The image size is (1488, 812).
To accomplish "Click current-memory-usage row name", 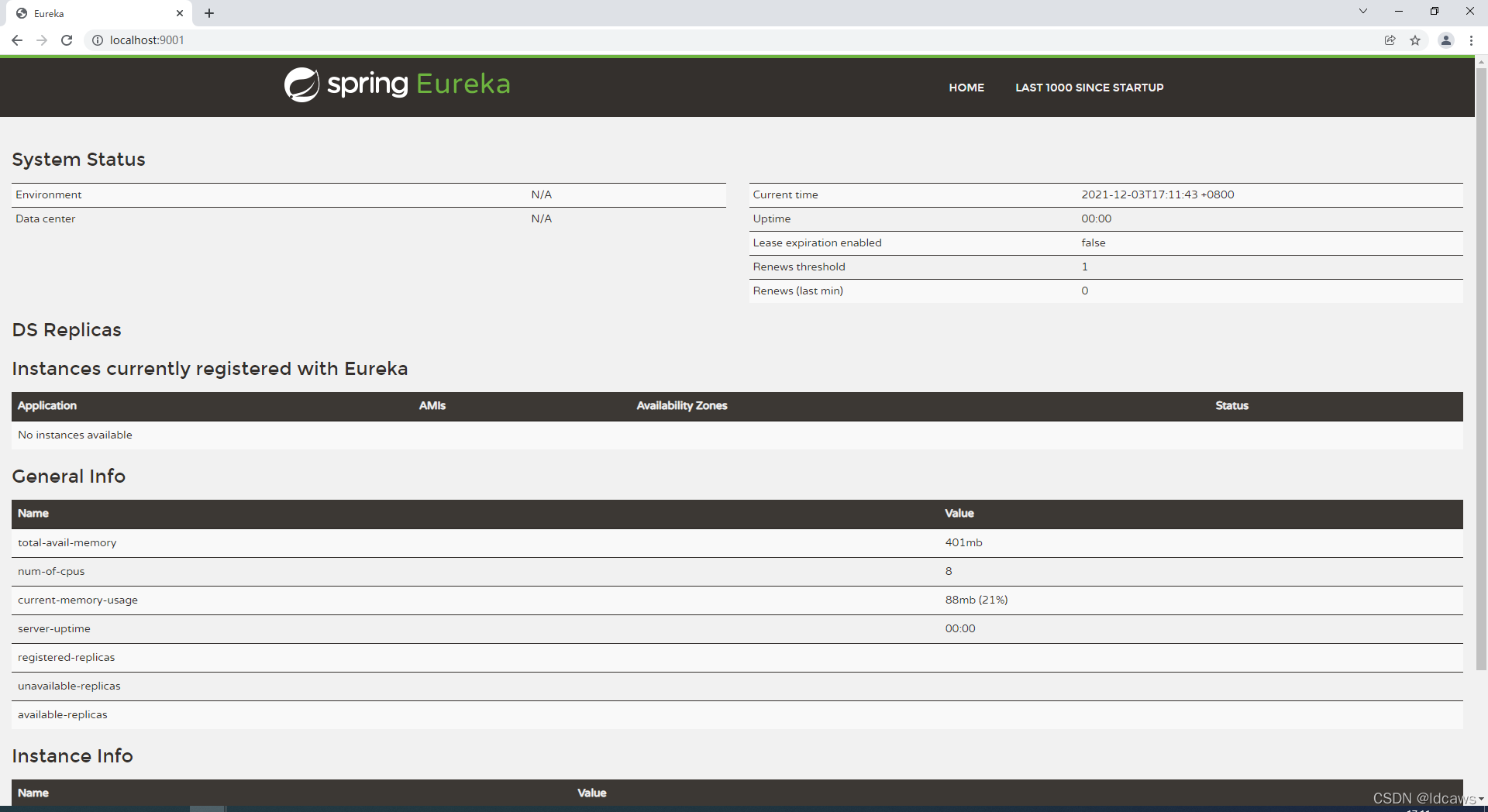I will (x=77, y=600).
